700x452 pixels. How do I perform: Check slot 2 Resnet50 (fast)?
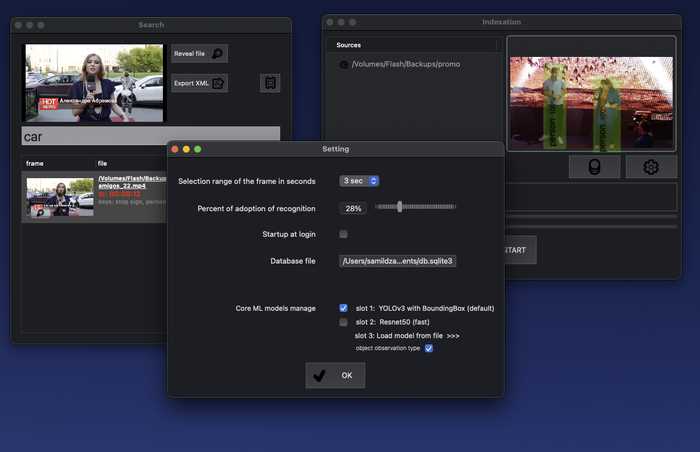coord(343,322)
